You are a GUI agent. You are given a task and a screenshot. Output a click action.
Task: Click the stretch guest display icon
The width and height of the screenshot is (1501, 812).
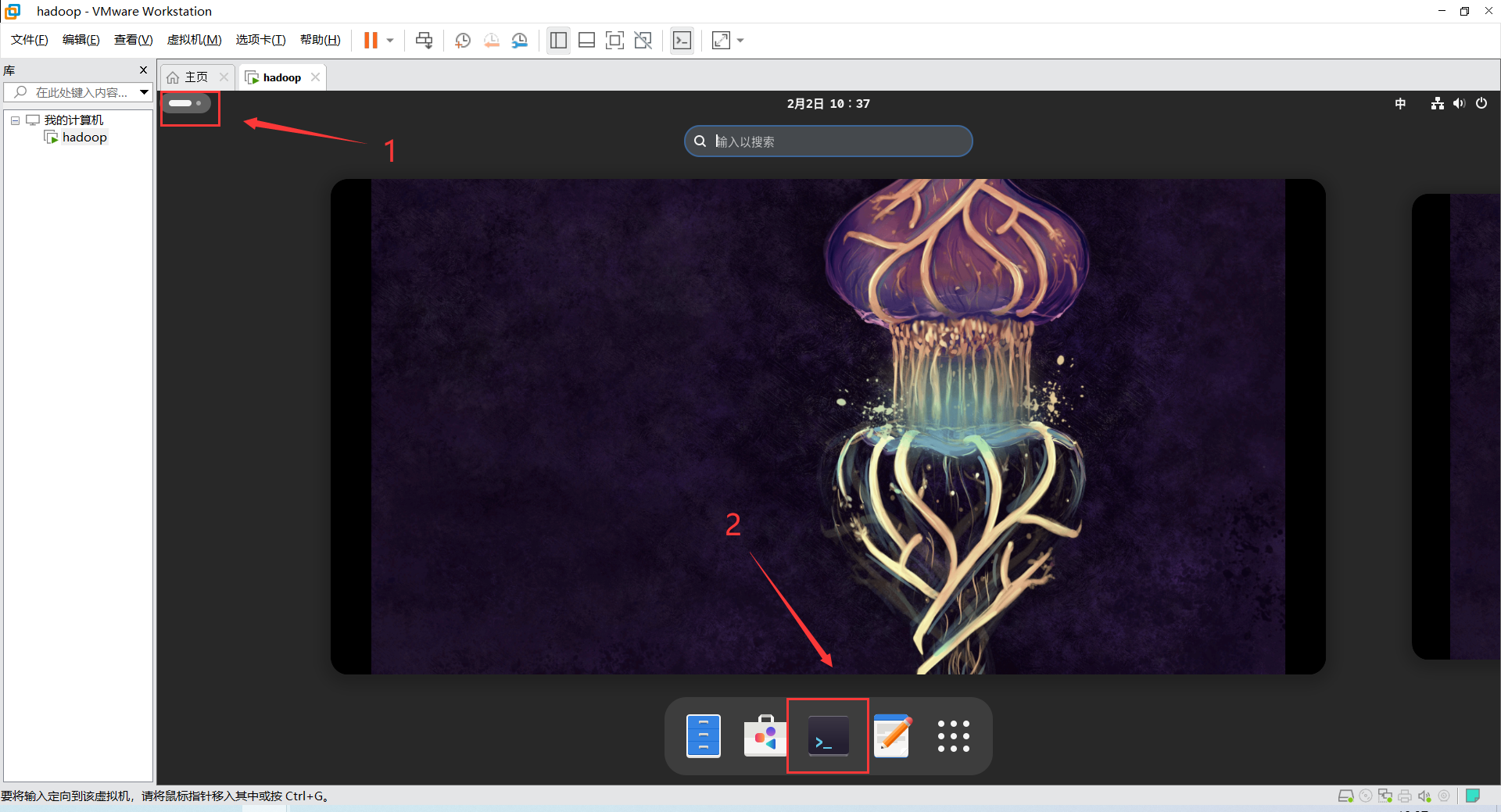721,40
